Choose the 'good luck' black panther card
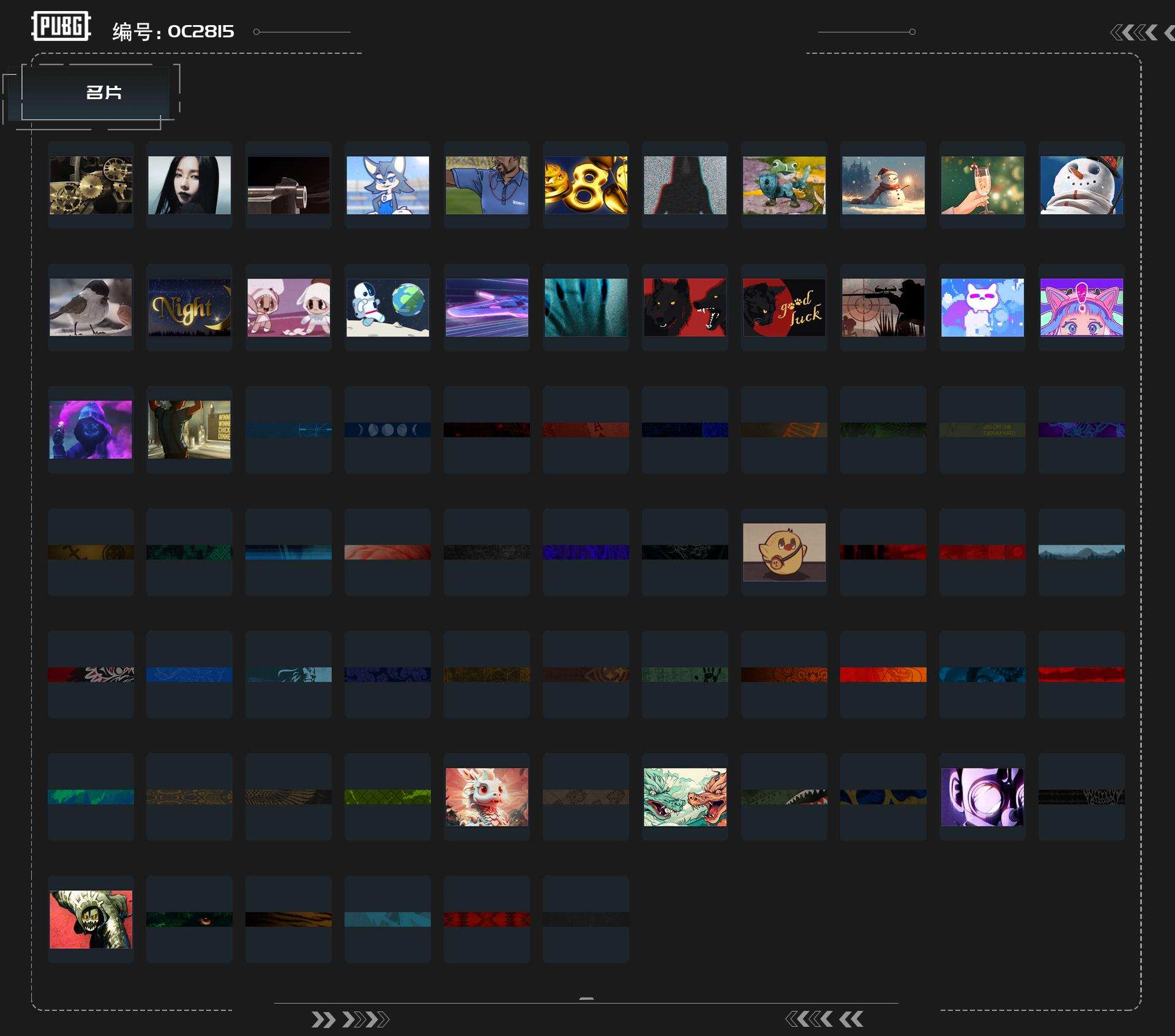Screen dimensions: 1175x1036 [x=784, y=307]
